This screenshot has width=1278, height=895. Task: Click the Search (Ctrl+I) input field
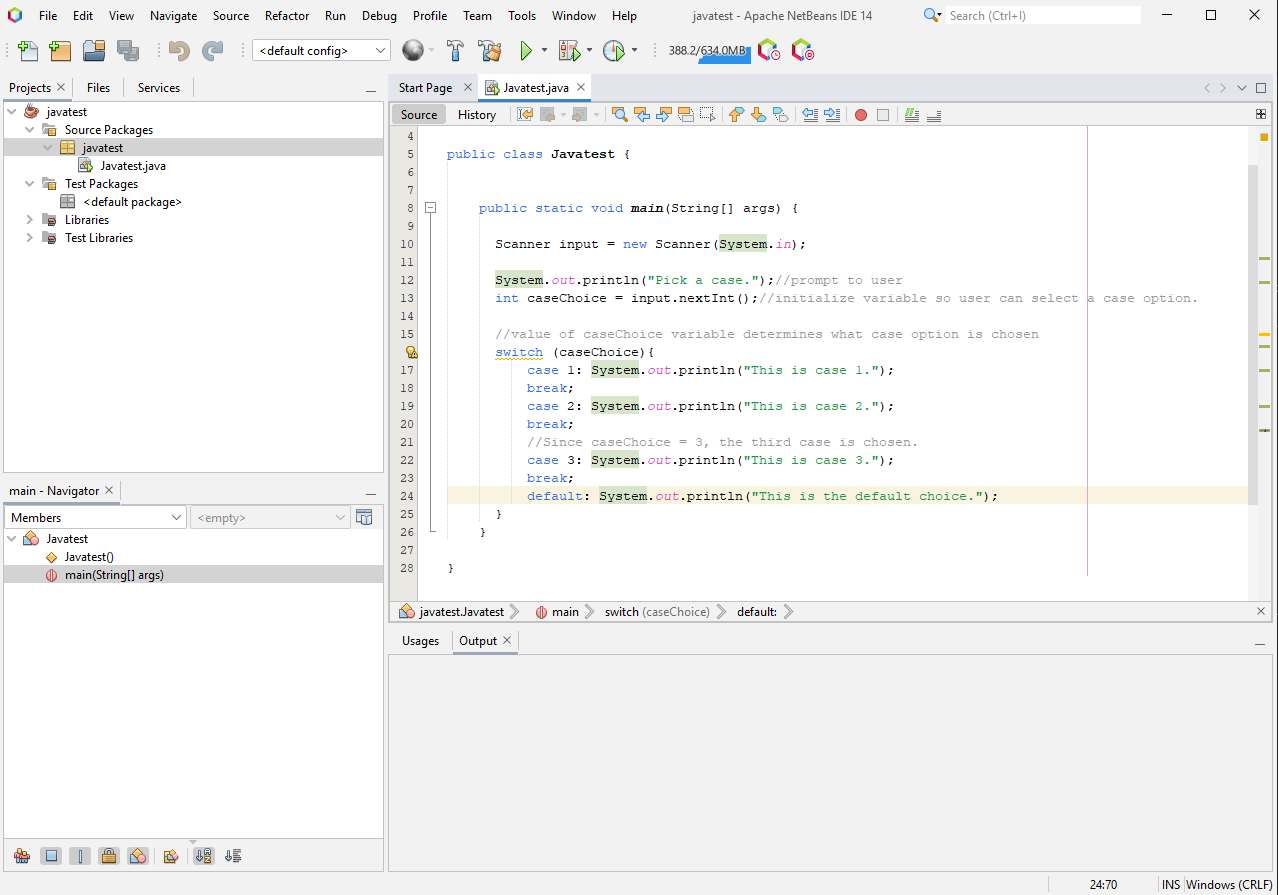1043,15
